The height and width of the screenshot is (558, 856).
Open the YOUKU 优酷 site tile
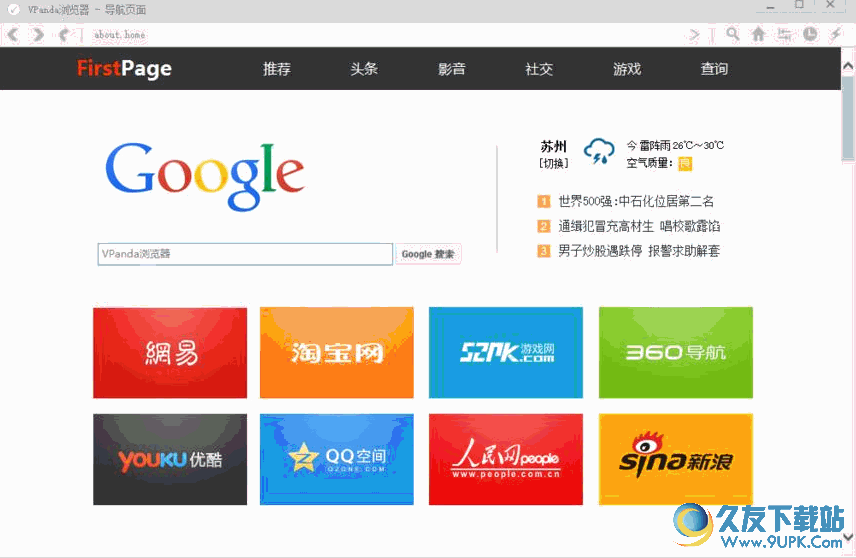pos(170,459)
